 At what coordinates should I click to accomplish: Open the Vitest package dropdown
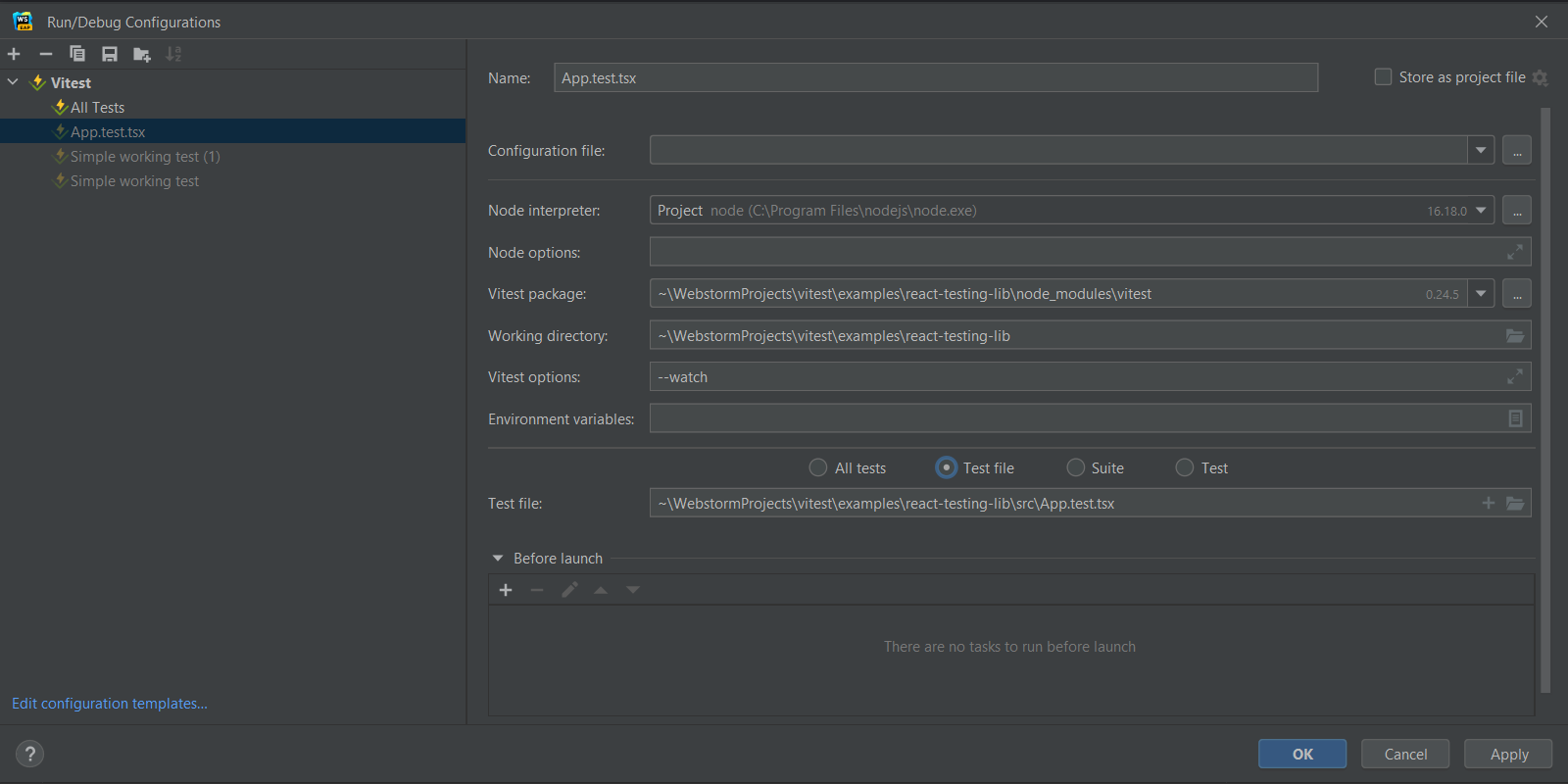[x=1481, y=294]
